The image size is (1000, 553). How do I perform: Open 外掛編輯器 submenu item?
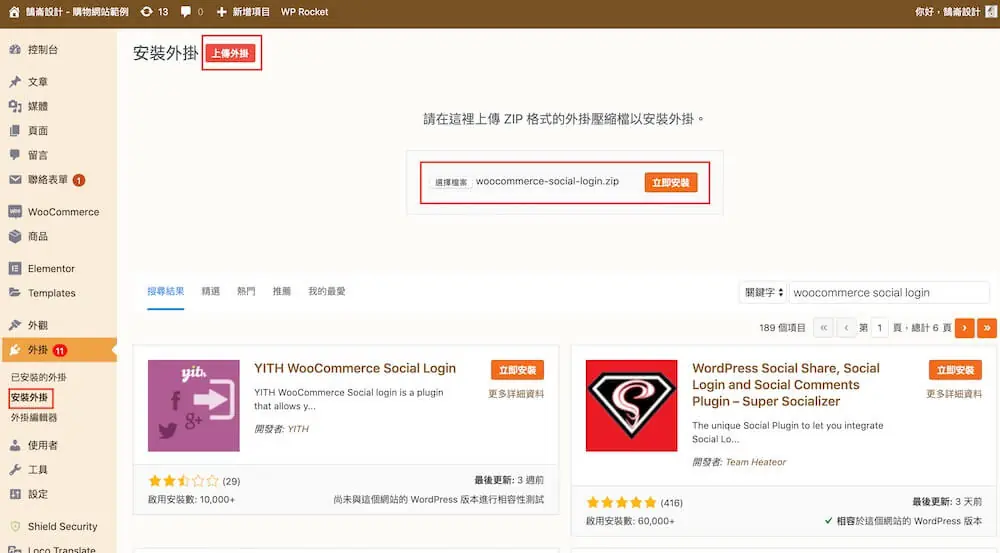click(x=34, y=417)
